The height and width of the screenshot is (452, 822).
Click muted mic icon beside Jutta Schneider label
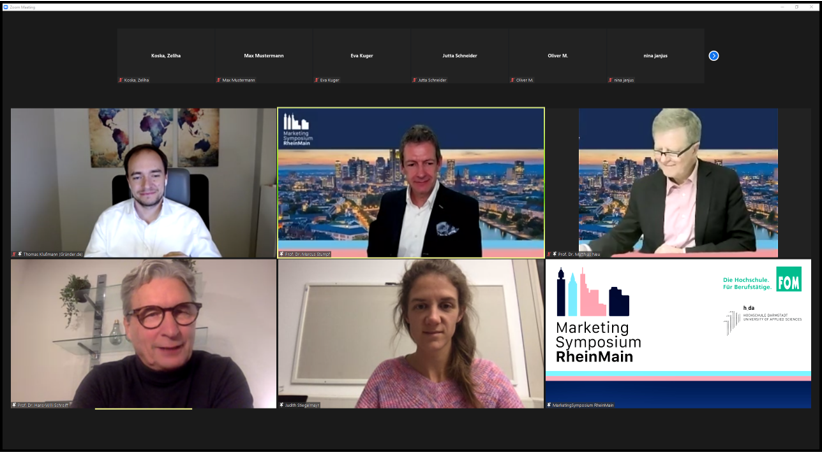pyautogui.click(x=415, y=80)
